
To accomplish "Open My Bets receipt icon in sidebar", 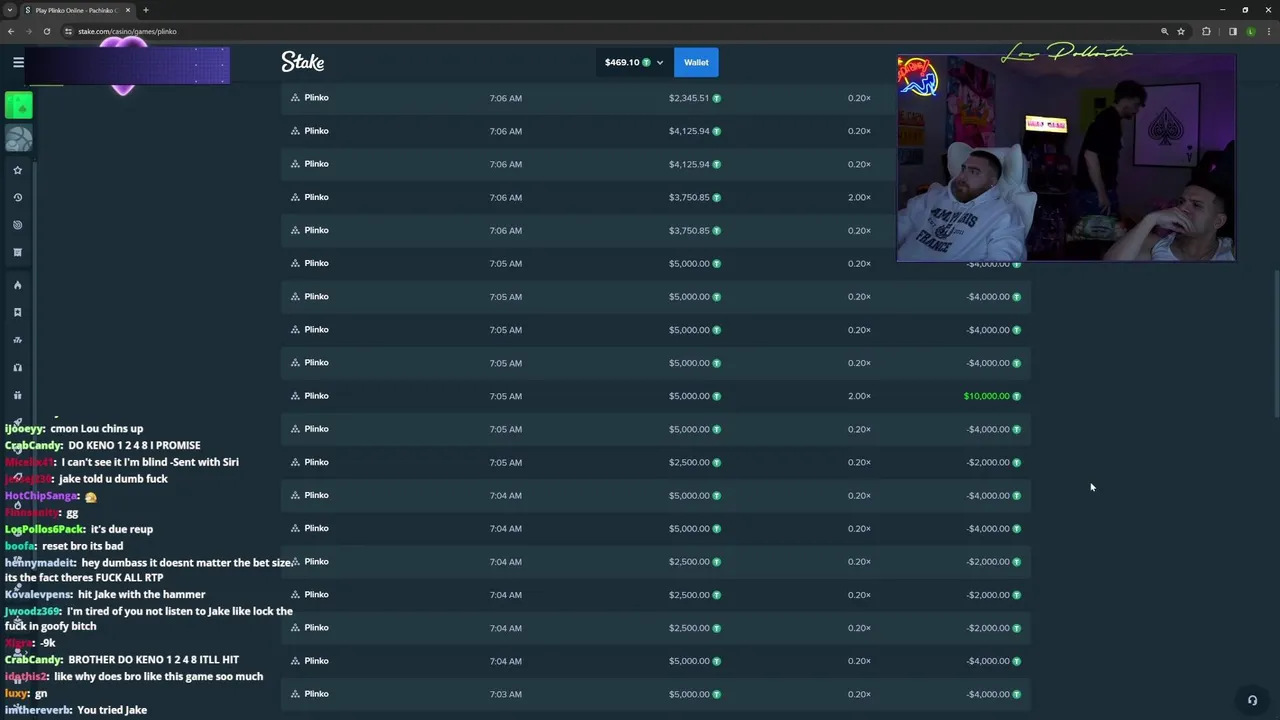I will pos(17,253).
